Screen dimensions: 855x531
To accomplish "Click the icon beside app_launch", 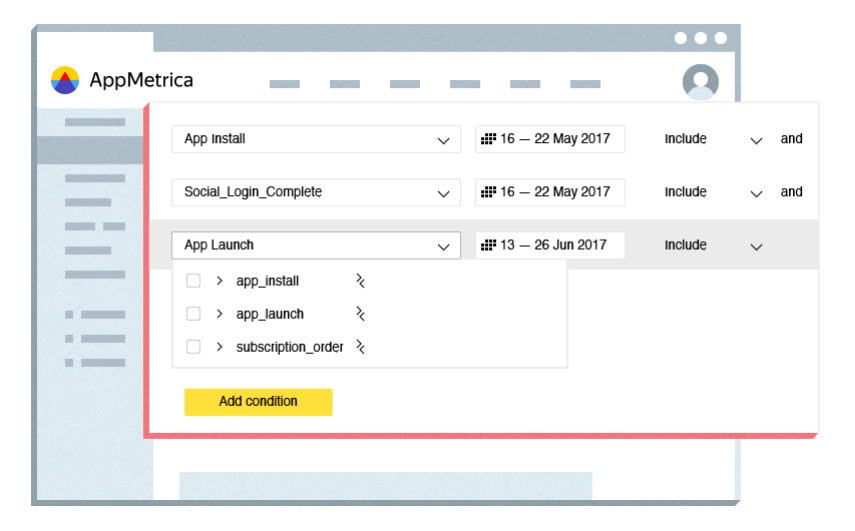I will [x=360, y=314].
